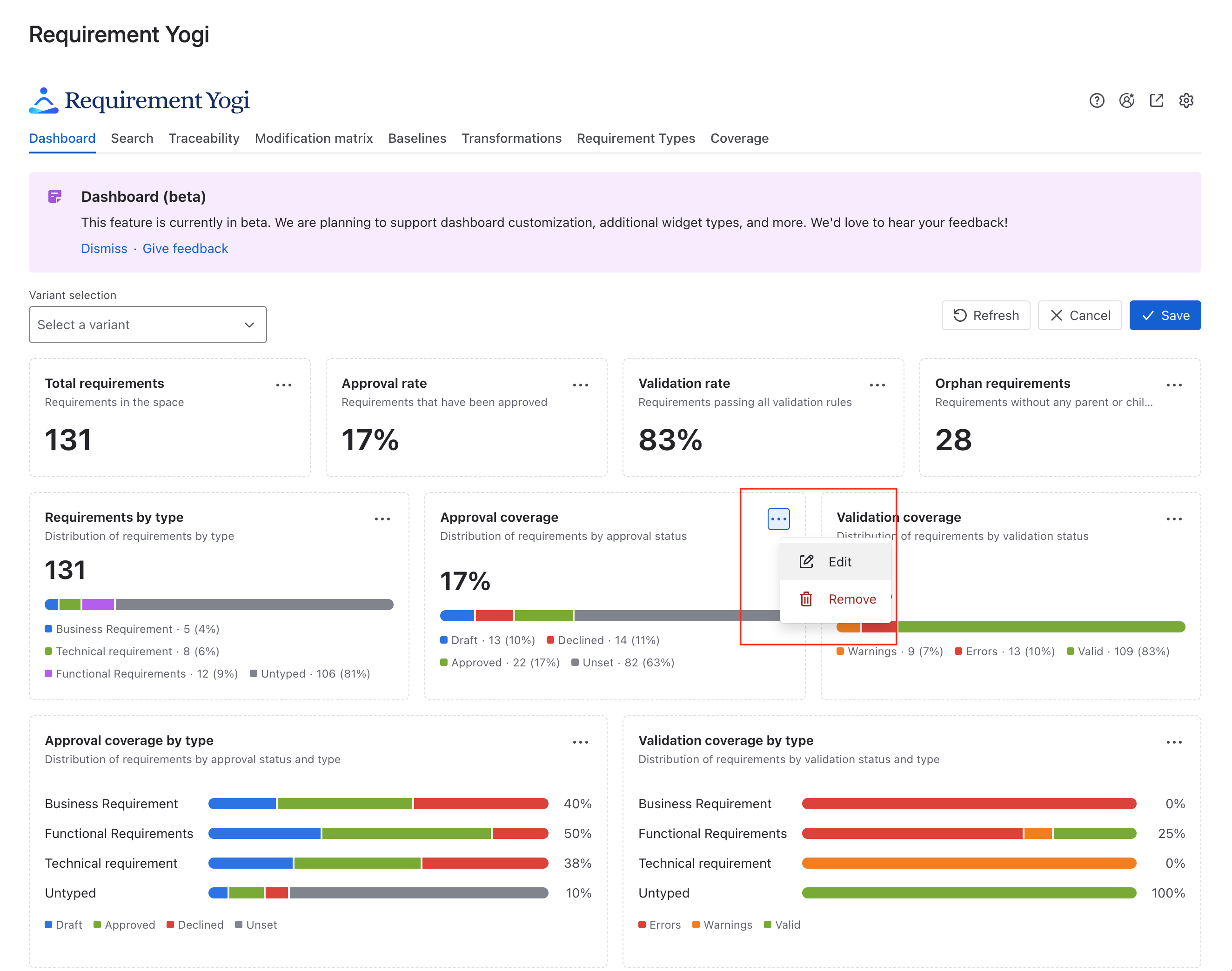The height and width of the screenshot is (971, 1232).
Task: Switch to the Search tab
Action: pyautogui.click(x=132, y=138)
